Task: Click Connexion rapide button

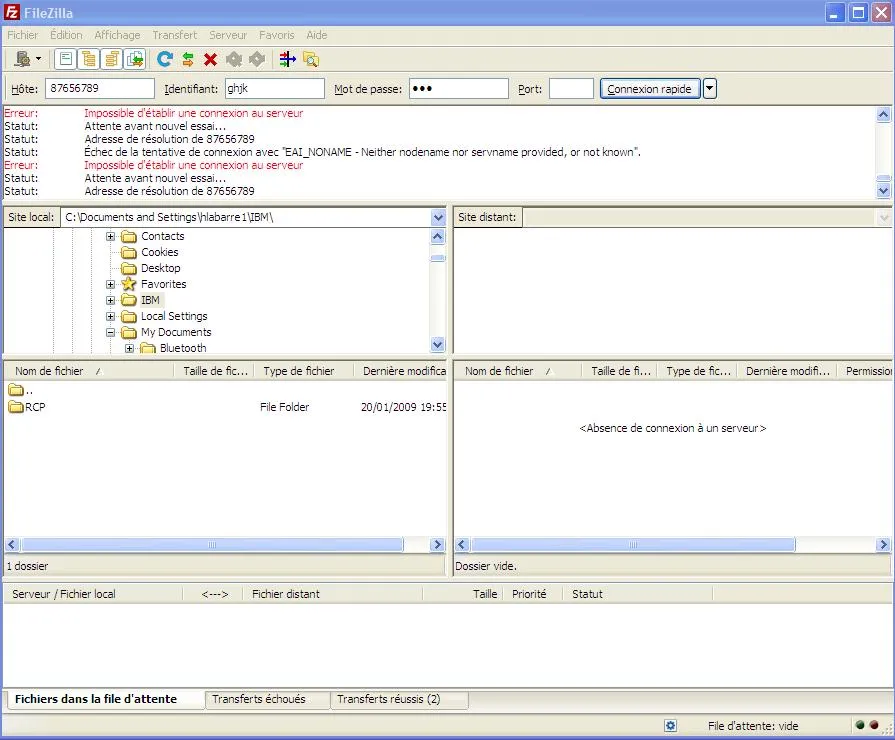Action: 650,89
